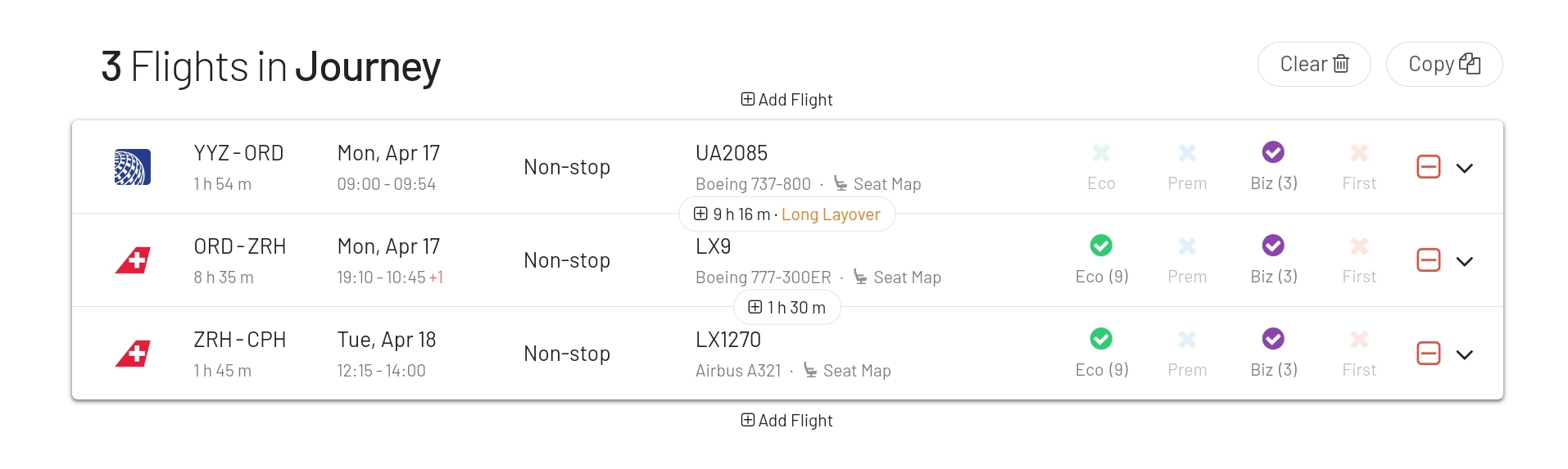Open Seat Map for Boeing 737-800
This screenshot has width=1568, height=469.
click(x=877, y=184)
